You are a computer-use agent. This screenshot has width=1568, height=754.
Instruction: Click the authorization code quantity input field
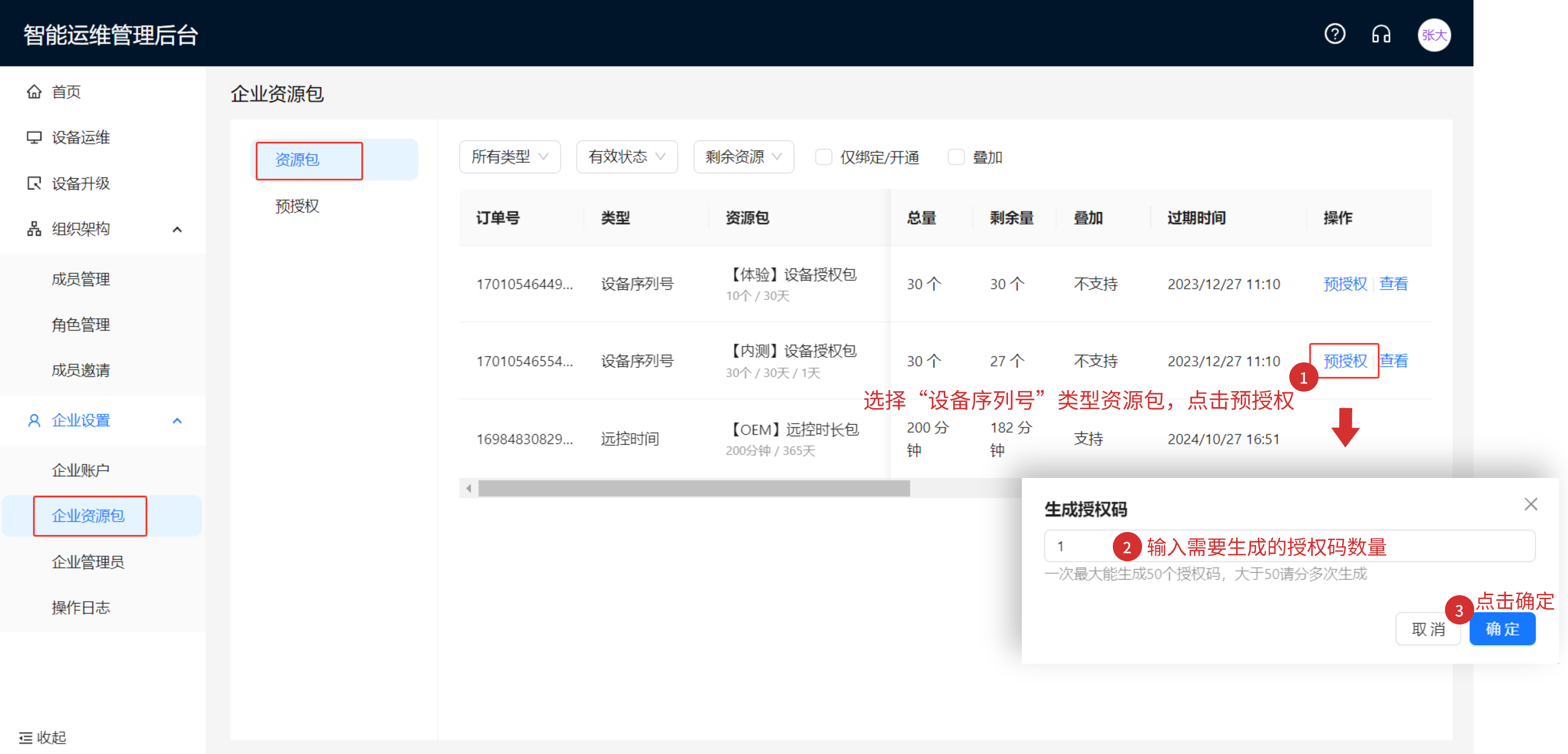[1289, 546]
